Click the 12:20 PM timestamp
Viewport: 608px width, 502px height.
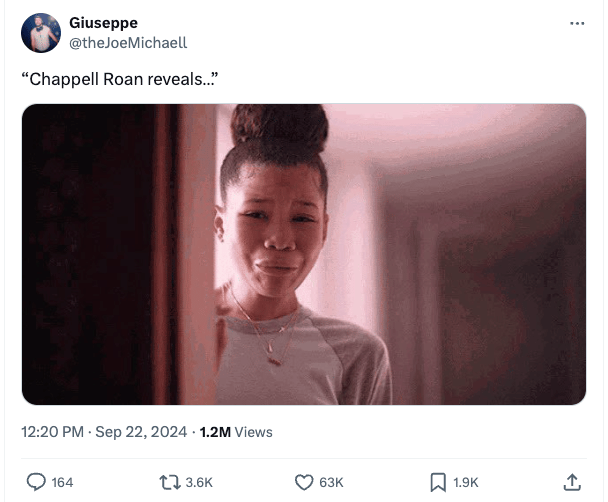tap(52, 432)
